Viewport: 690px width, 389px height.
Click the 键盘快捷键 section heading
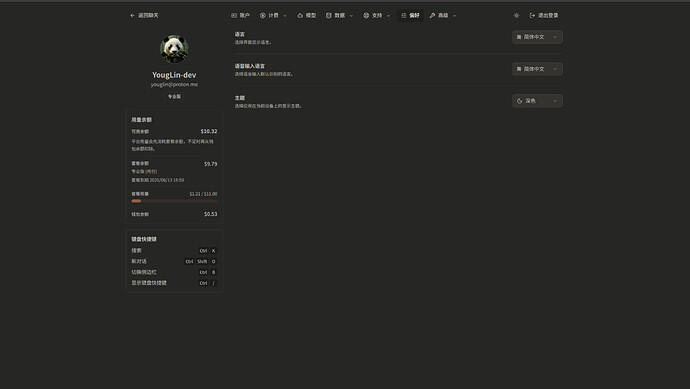144,239
